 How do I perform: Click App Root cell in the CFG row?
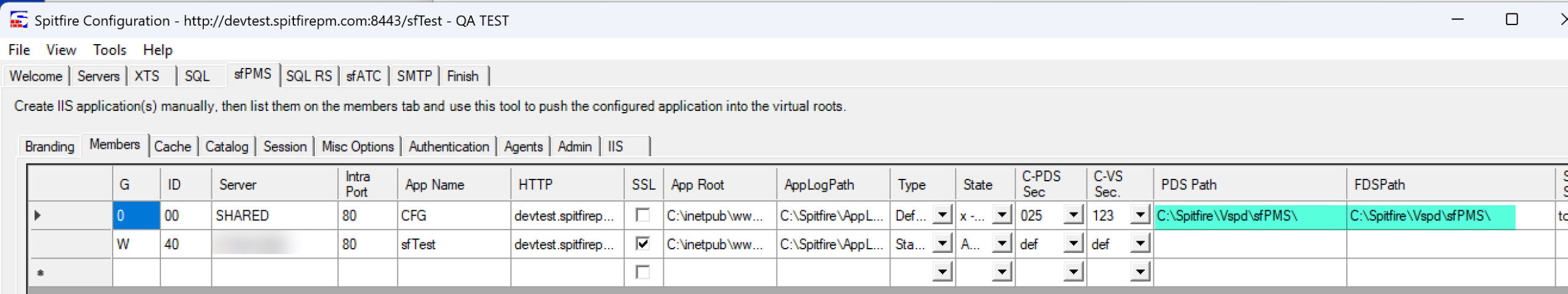(720, 216)
